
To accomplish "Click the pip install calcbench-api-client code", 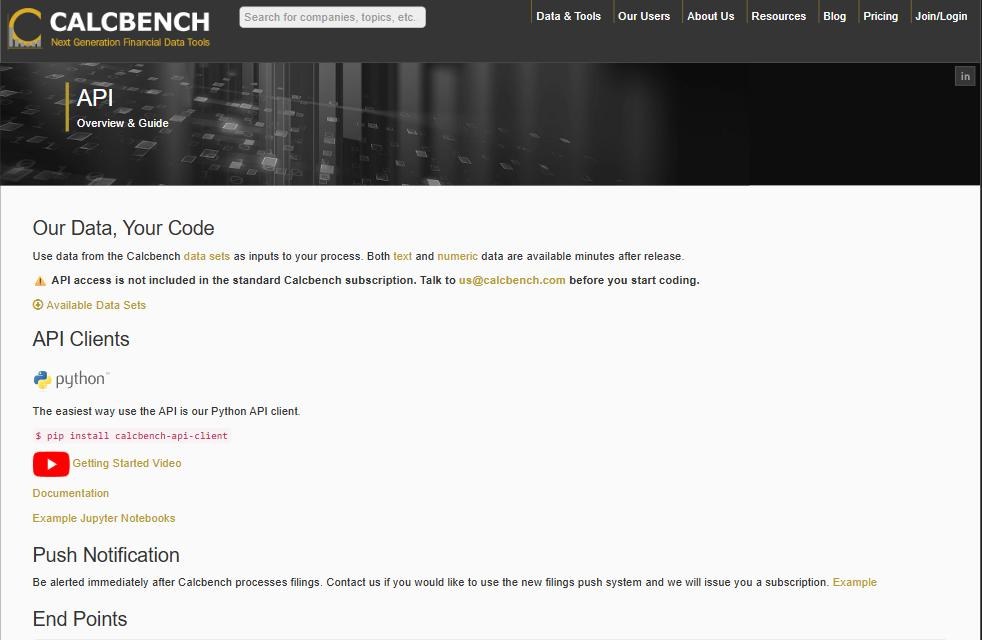I will click(x=132, y=436).
